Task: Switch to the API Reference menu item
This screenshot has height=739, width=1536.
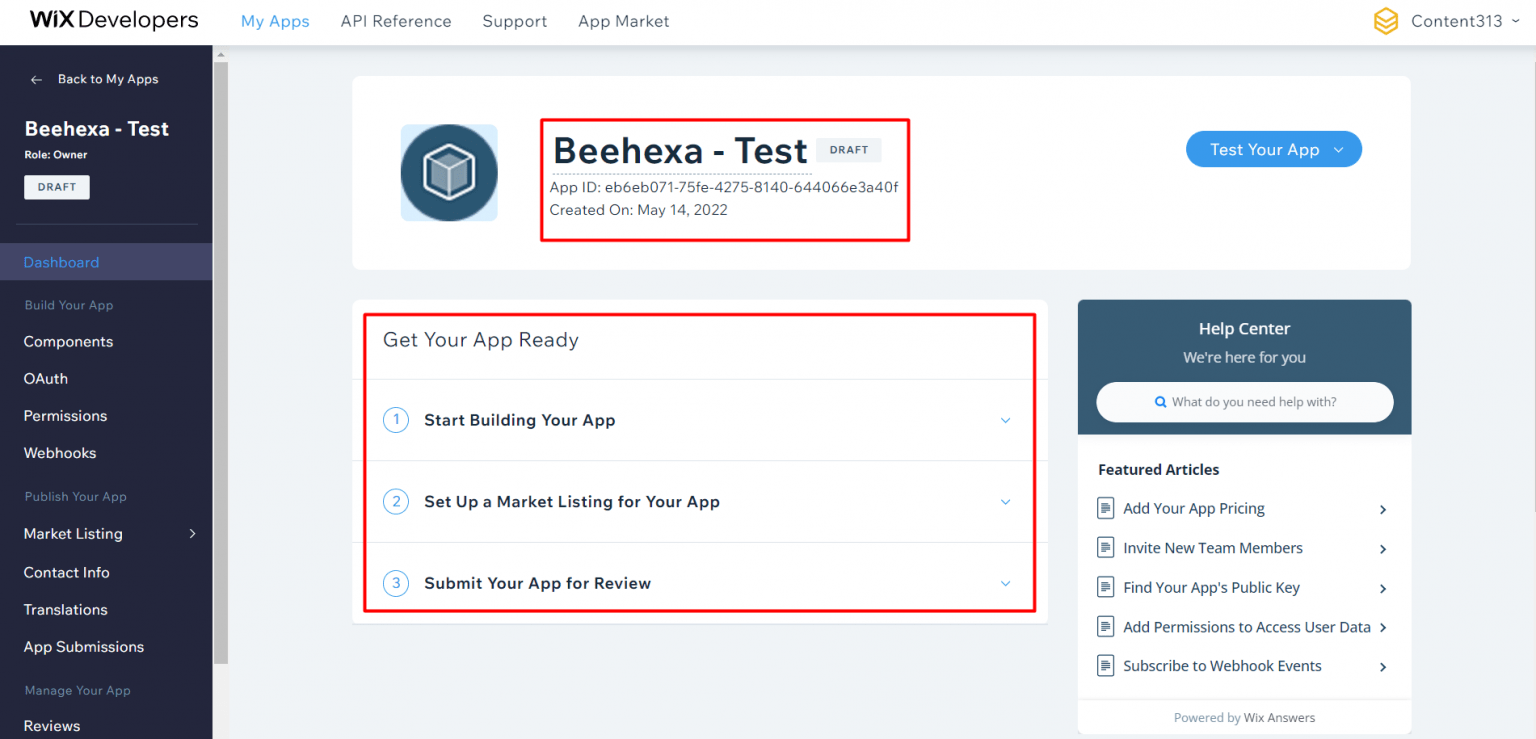Action: [x=396, y=21]
